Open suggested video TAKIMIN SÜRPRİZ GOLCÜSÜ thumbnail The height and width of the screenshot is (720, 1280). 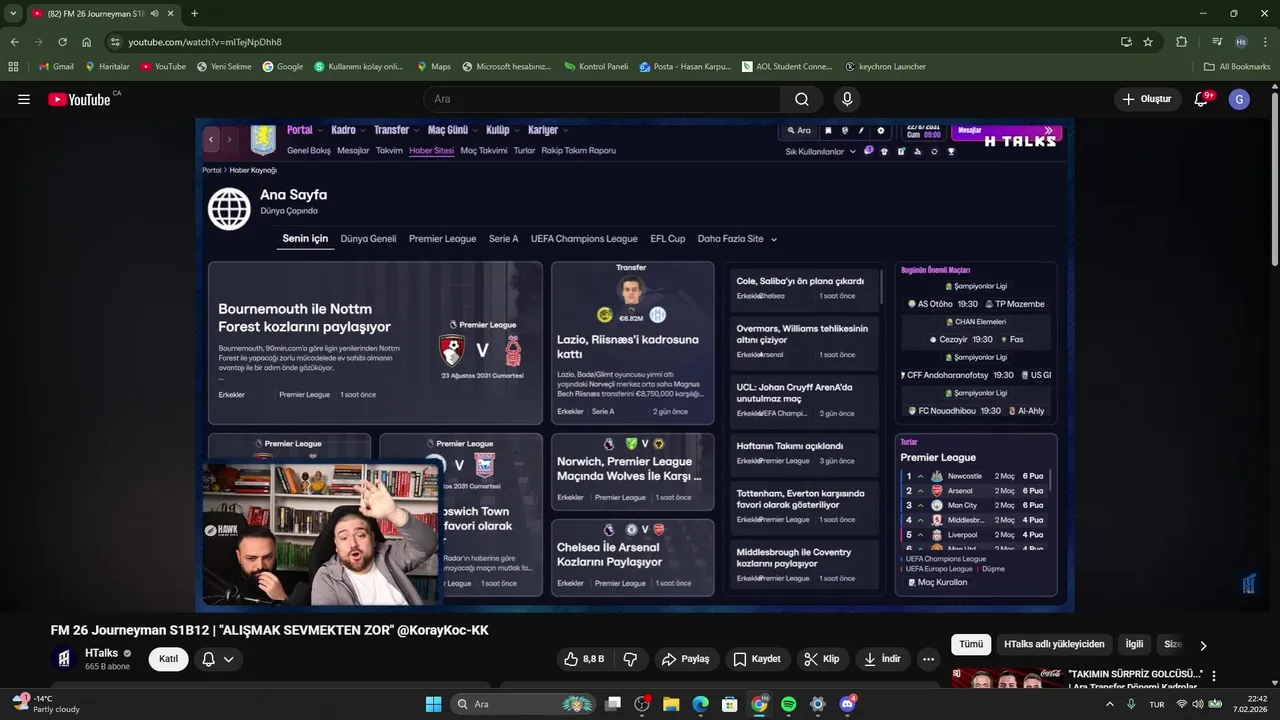[x=1007, y=680]
